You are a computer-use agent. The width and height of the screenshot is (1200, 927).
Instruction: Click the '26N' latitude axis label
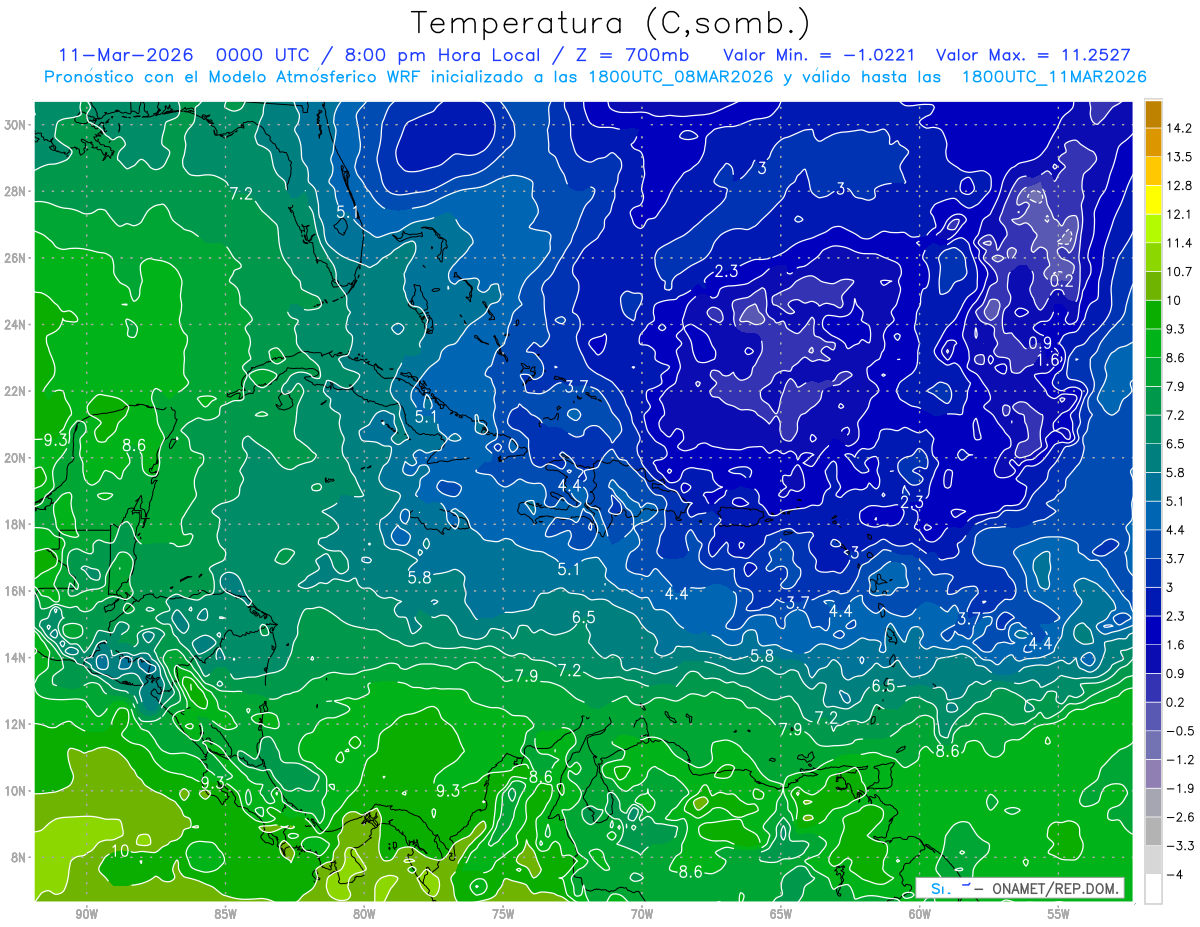pos(16,258)
